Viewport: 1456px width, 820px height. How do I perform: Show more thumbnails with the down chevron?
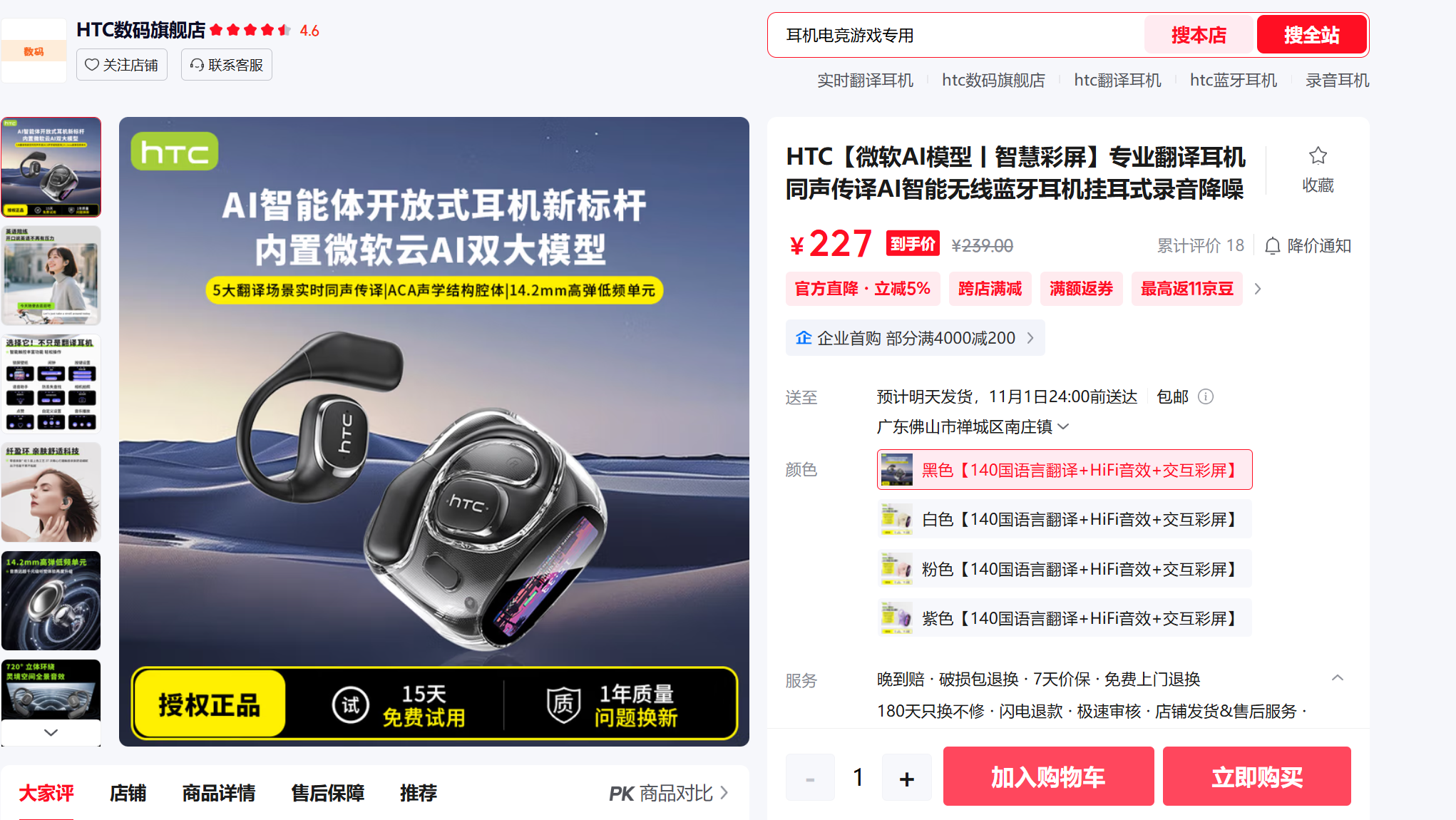click(51, 732)
